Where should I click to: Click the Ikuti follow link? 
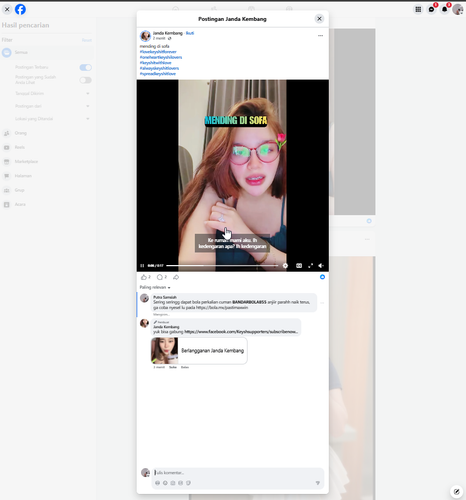190,33
